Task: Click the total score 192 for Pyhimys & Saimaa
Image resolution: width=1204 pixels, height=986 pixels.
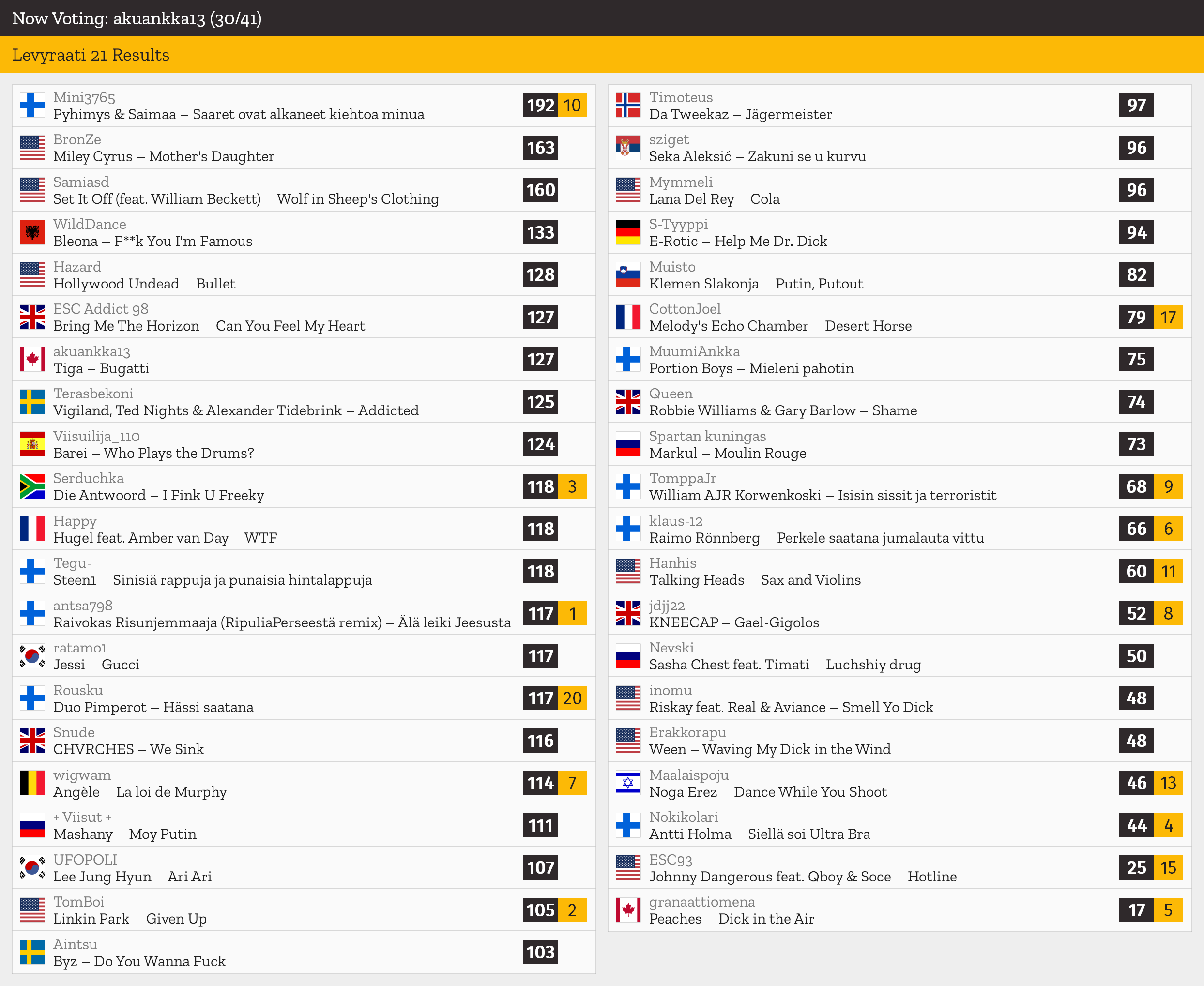Action: coord(541,105)
